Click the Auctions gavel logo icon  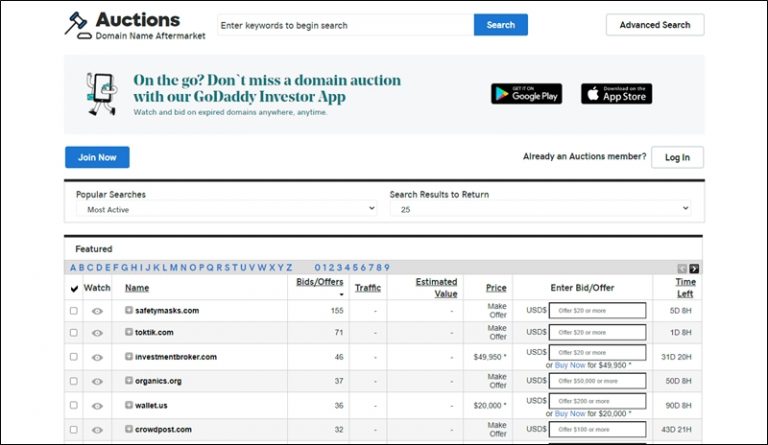76,24
